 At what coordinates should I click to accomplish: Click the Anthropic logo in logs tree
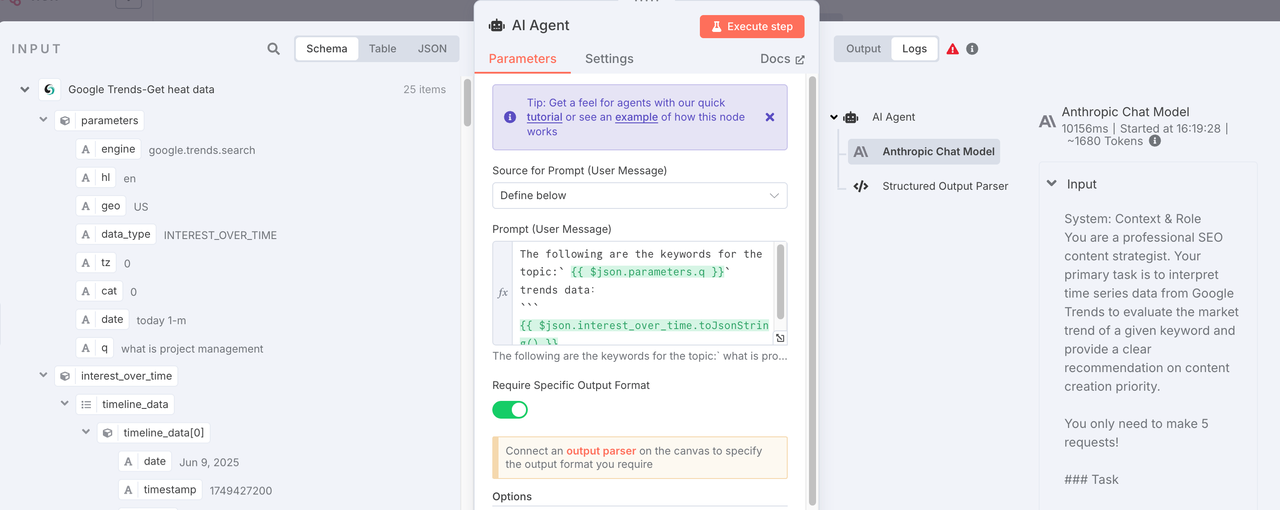tap(860, 152)
